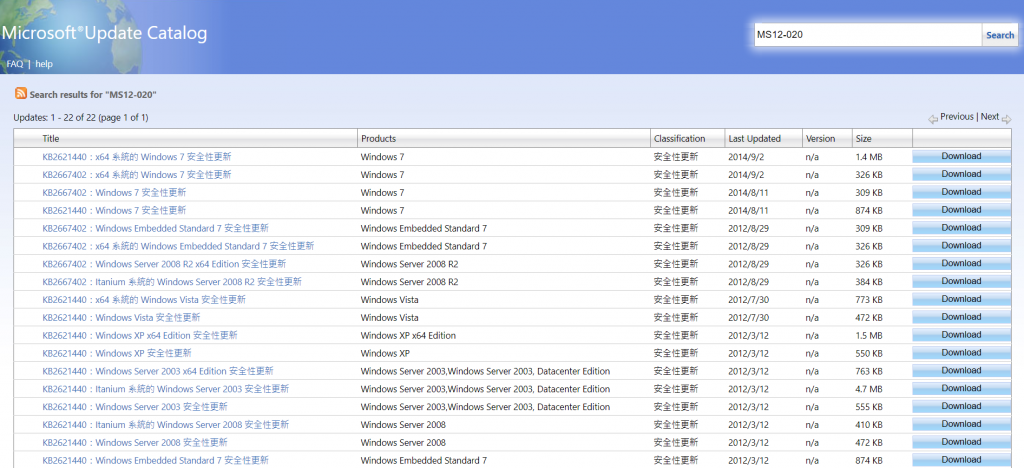Click the Search button

coord(1000,35)
